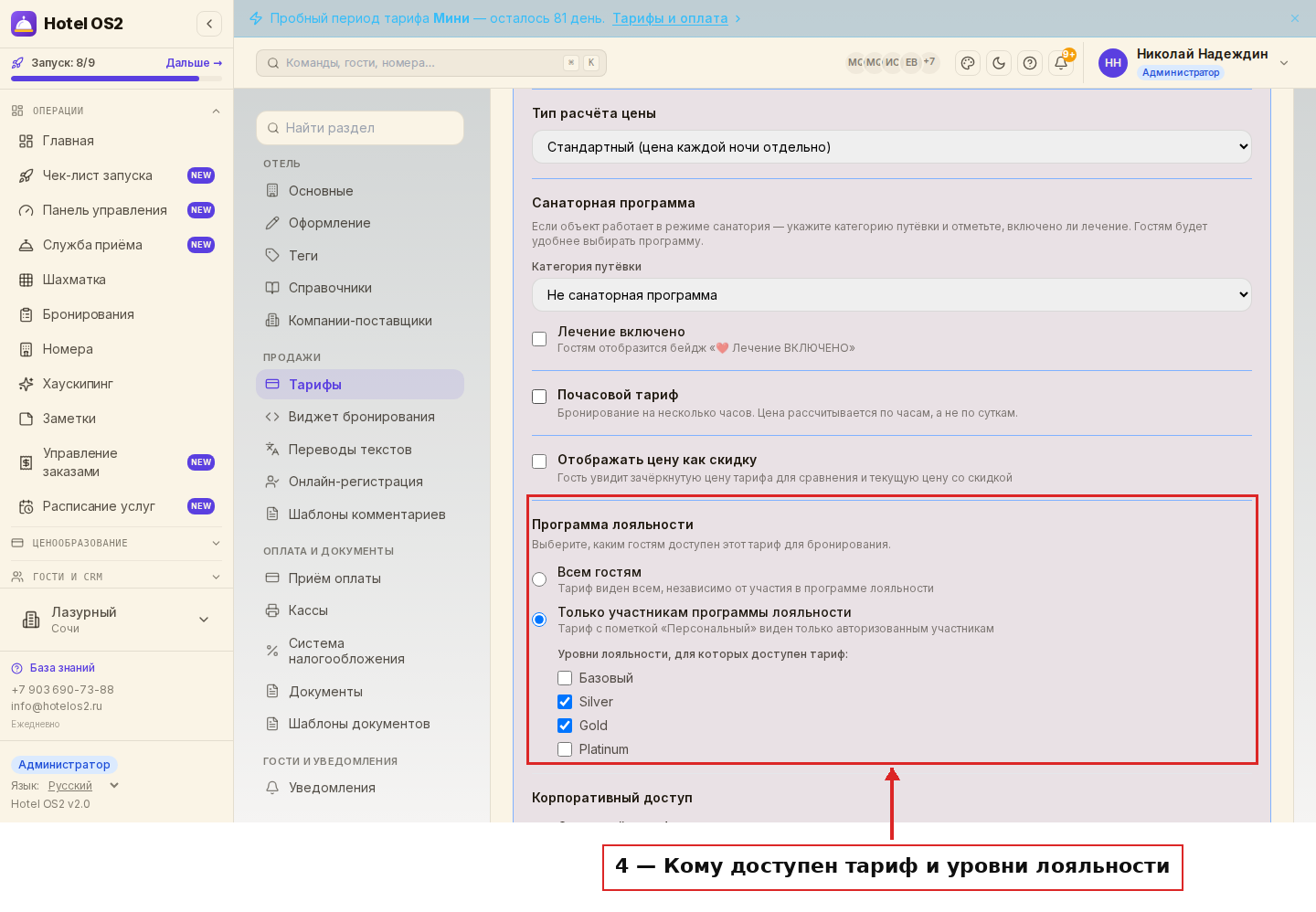This screenshot has height=912, width=1316.
Task: Open Служба приёма section
Action: (117, 245)
